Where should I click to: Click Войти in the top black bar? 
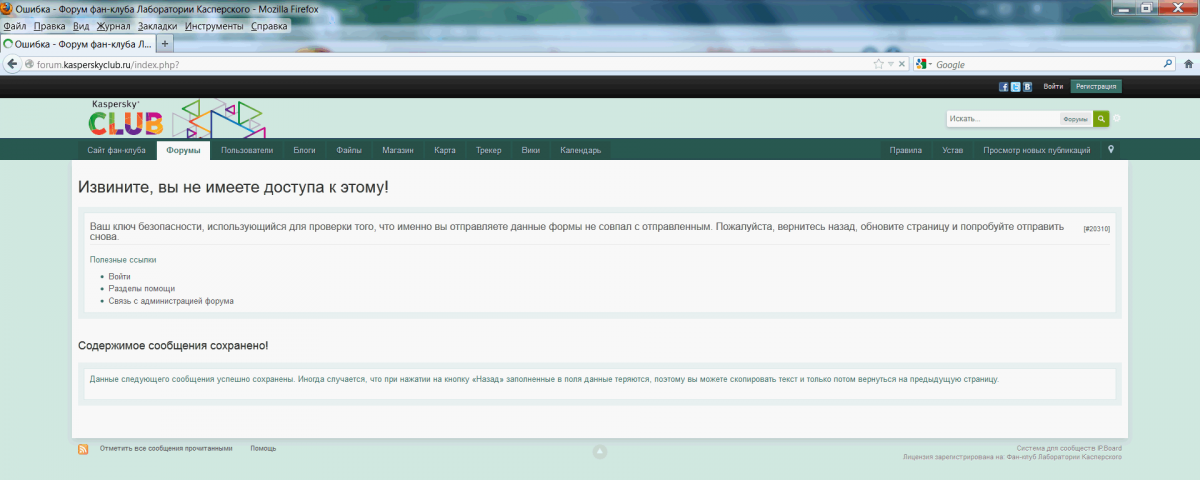pyautogui.click(x=1053, y=87)
